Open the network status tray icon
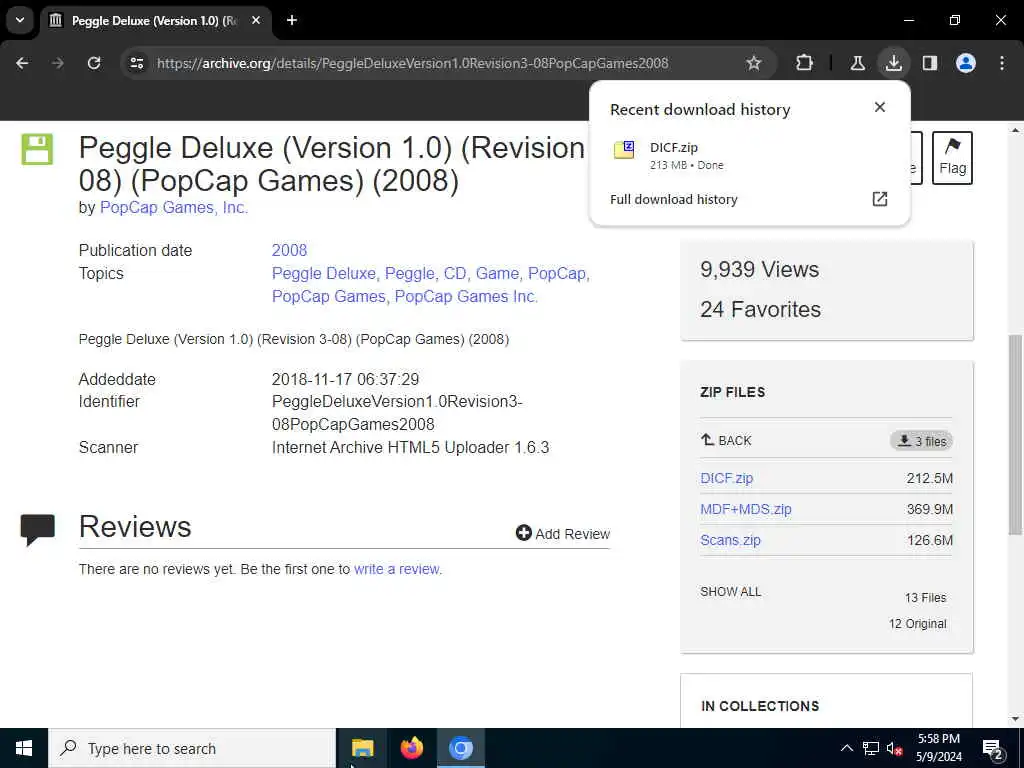1024x768 pixels. [871, 748]
